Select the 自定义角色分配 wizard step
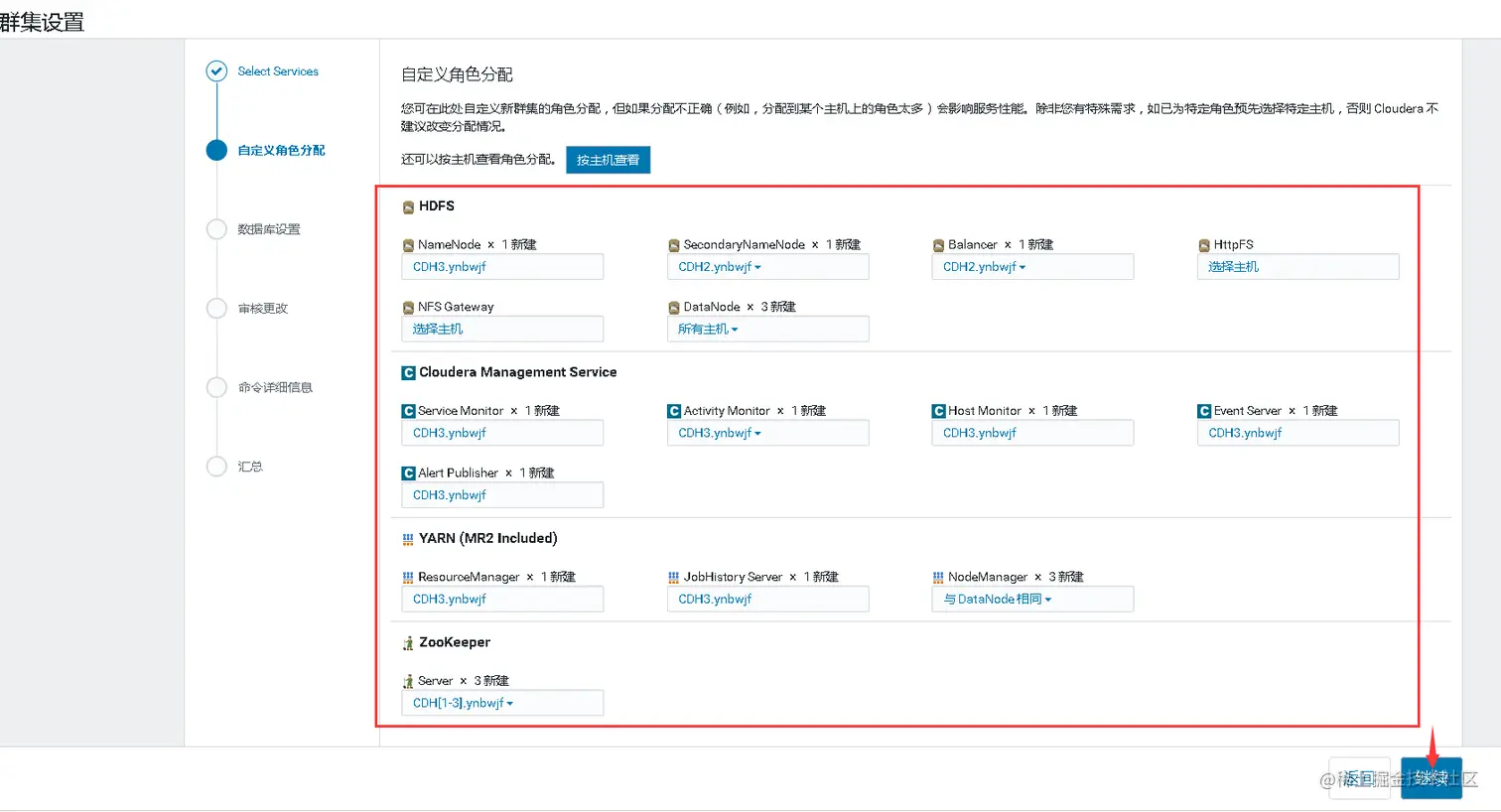Viewport: 1501px width, 812px height. pos(281,150)
